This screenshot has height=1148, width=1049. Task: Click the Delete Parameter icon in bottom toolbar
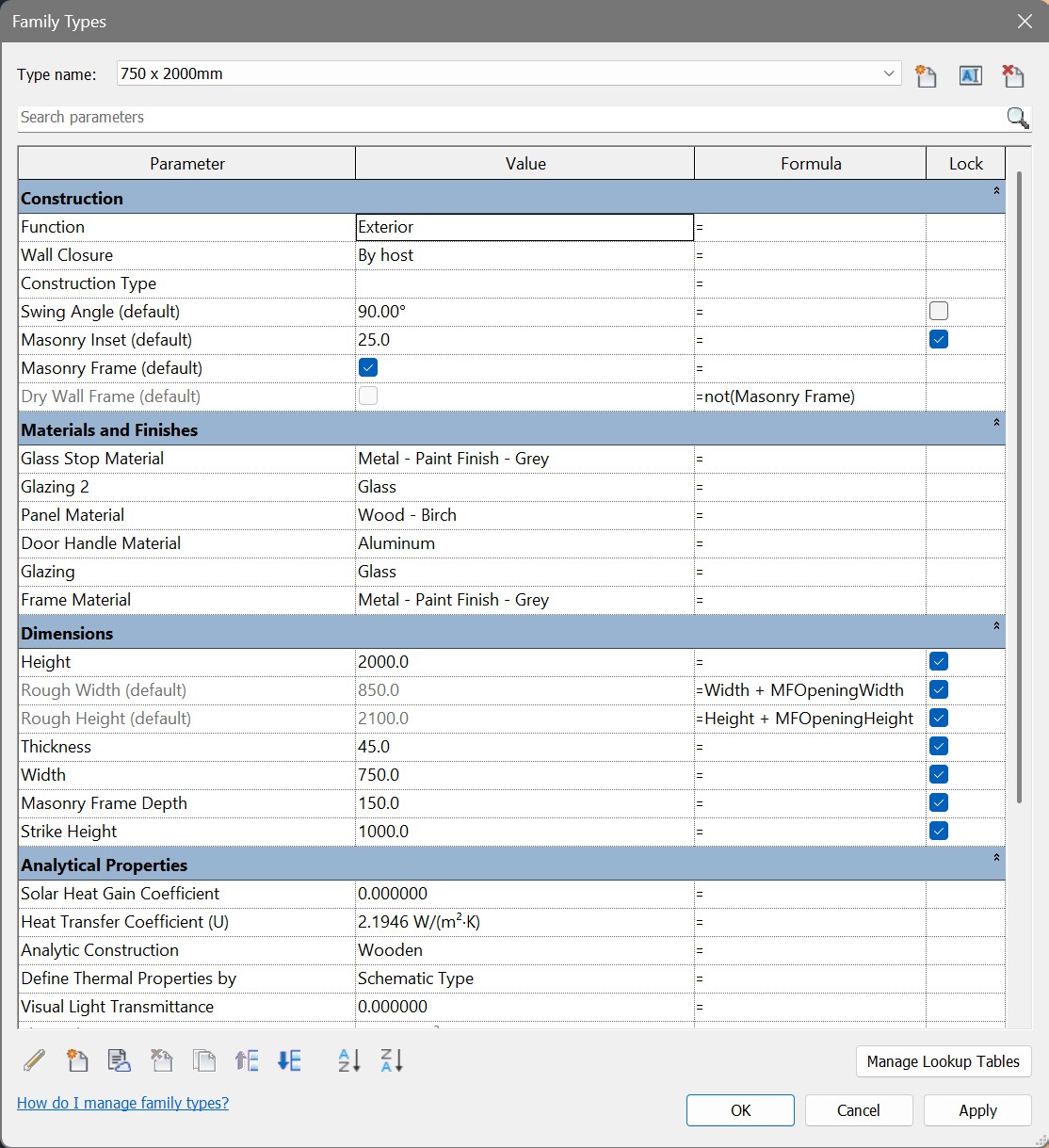[162, 1061]
